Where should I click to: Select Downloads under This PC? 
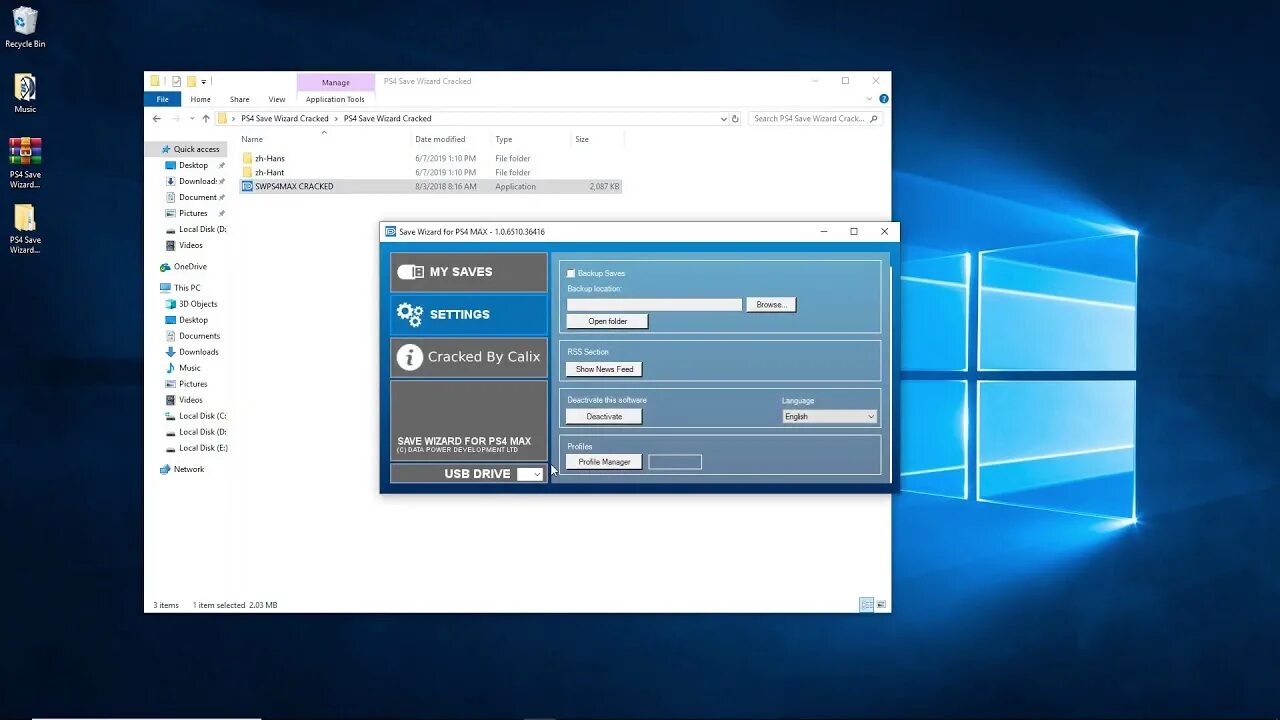coord(198,352)
